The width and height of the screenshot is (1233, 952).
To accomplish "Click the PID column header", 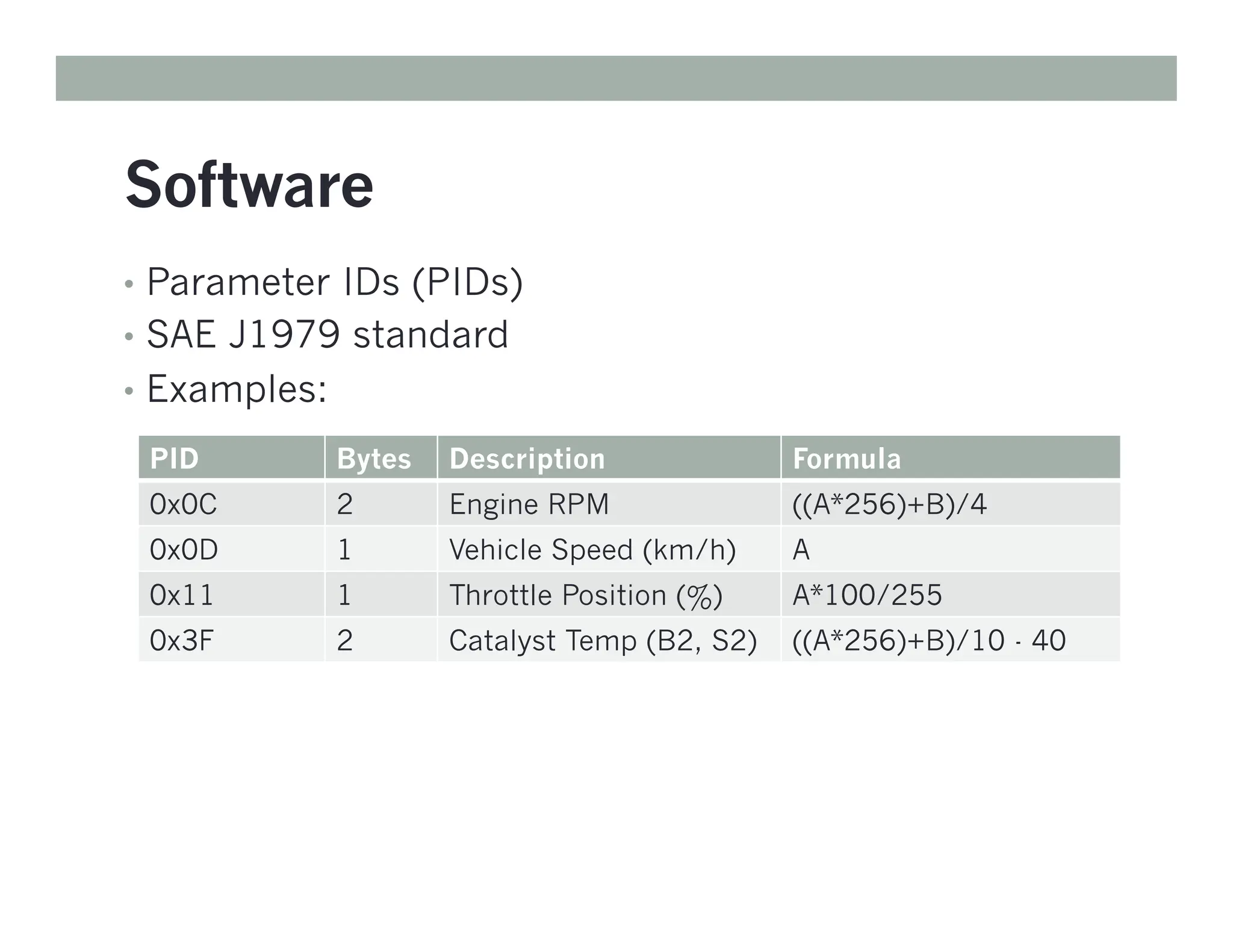I will click(x=175, y=459).
